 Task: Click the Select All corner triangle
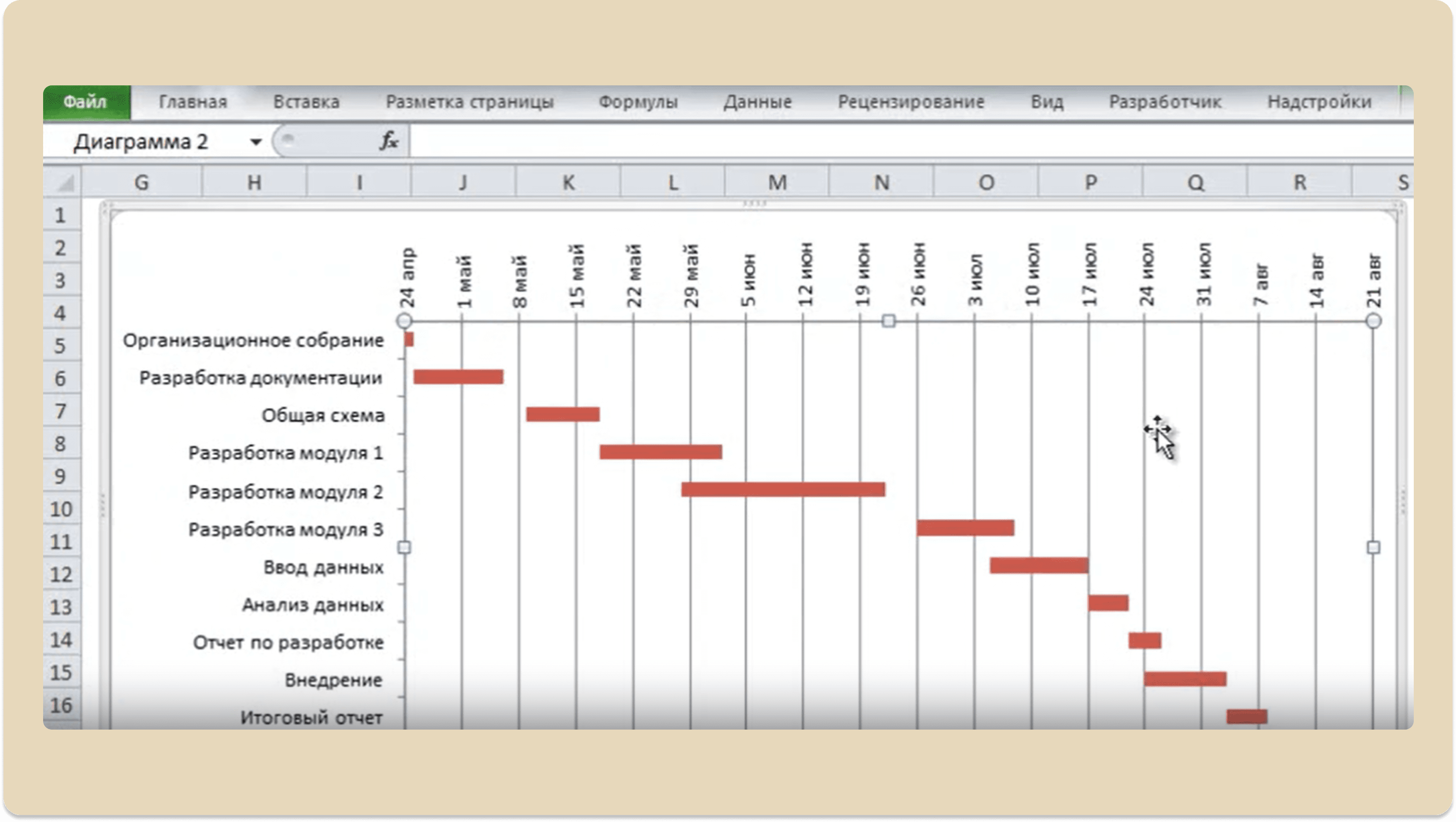click(64, 182)
